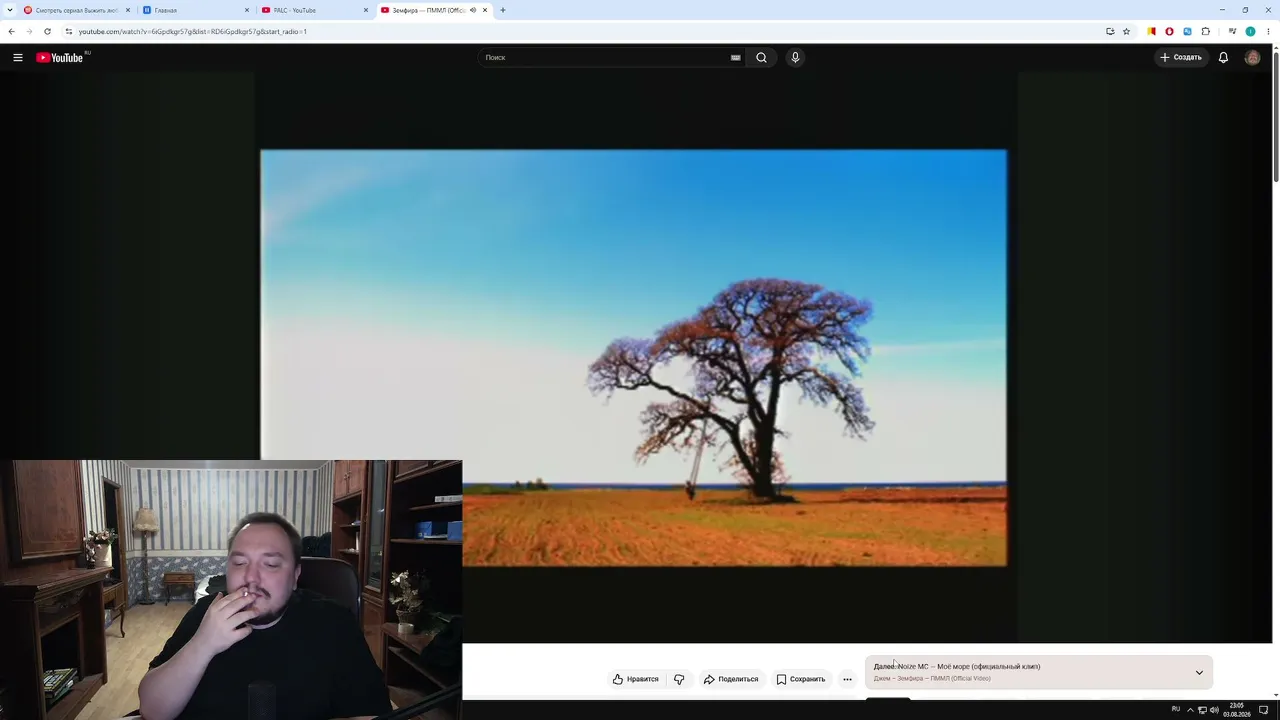1280x720 pixels.
Task: Open the three-dot more actions menu under the video
Action: click(847, 679)
